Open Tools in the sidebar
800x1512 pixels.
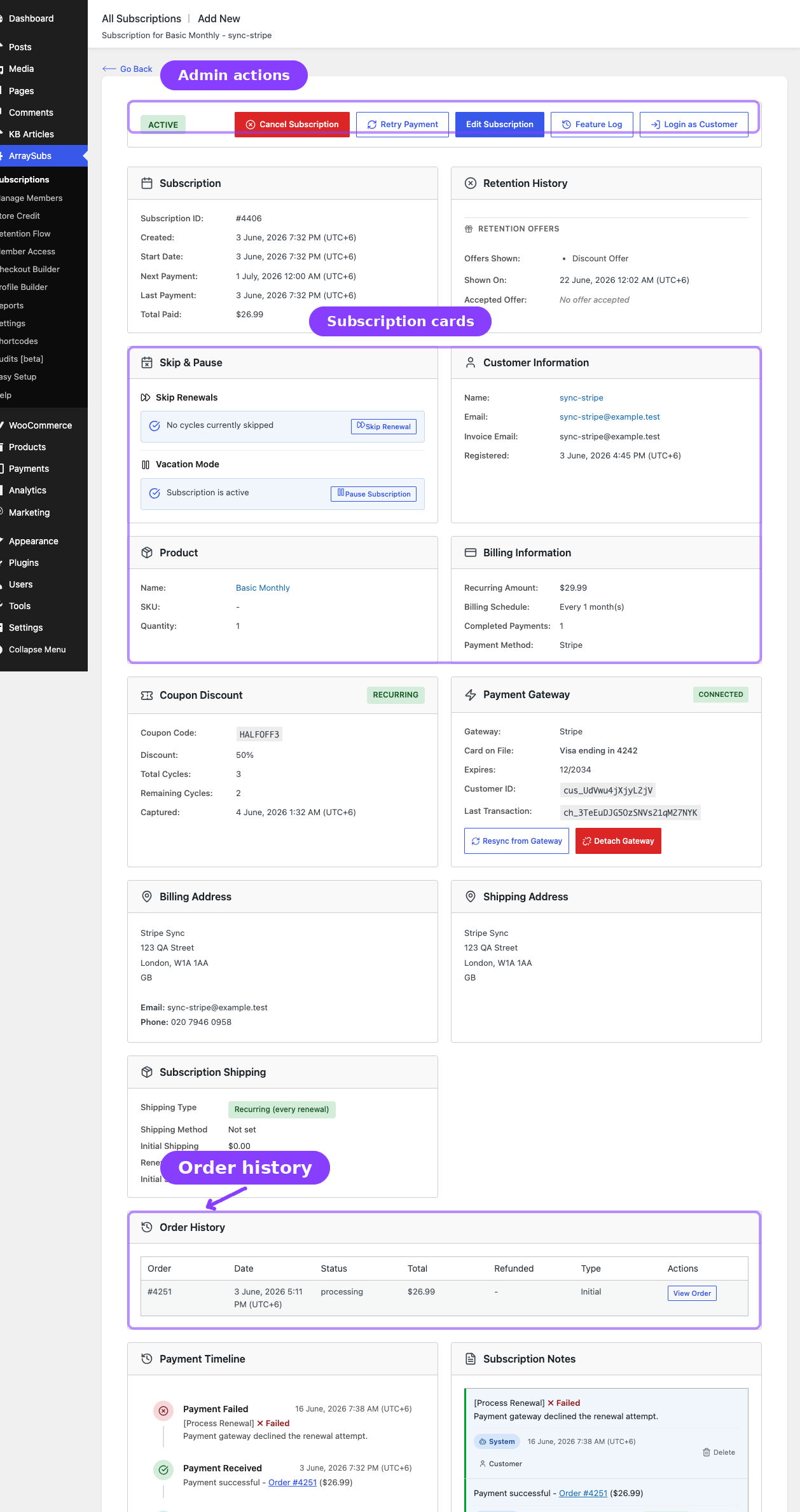point(44,606)
